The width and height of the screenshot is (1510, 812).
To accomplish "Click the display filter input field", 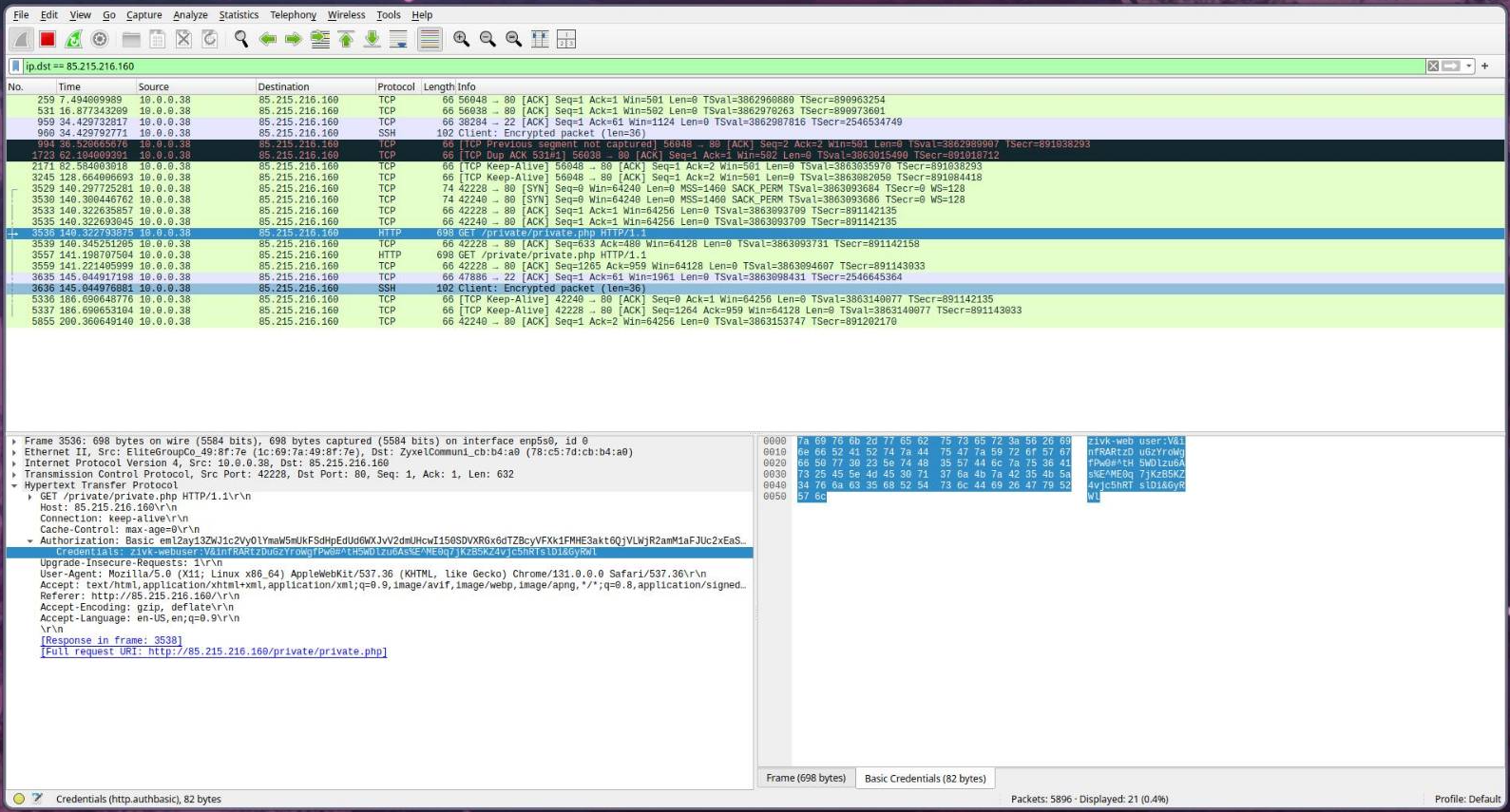I will (x=722, y=66).
